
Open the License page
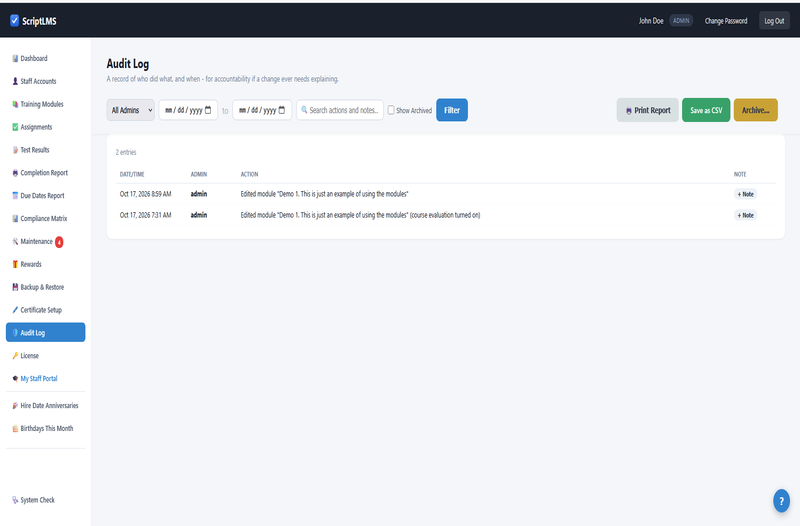45,356
